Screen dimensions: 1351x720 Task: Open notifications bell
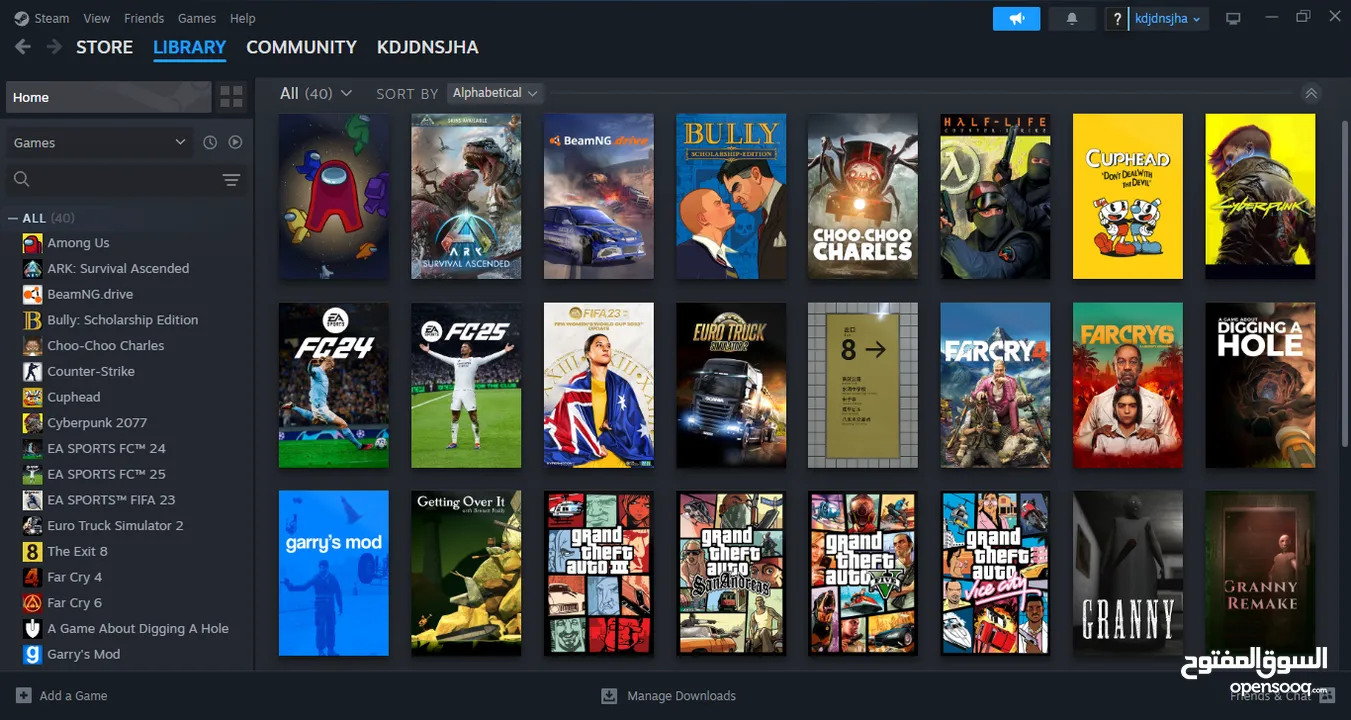tap(1073, 18)
